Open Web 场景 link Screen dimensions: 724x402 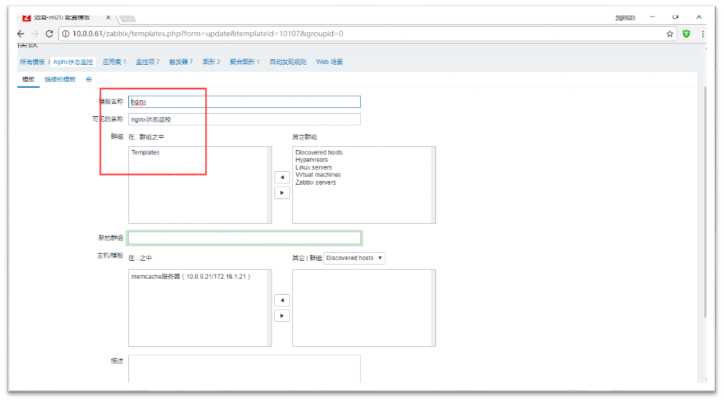tap(329, 61)
